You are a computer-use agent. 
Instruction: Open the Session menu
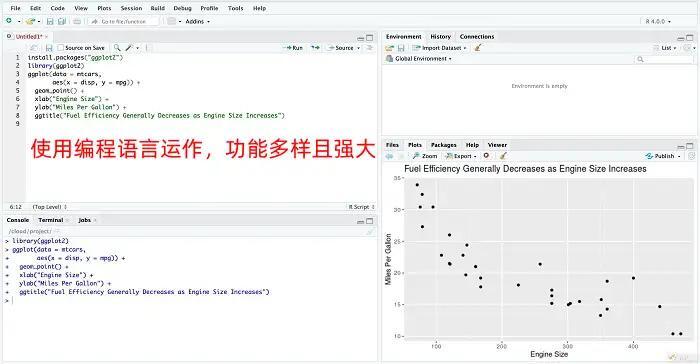(x=131, y=8)
